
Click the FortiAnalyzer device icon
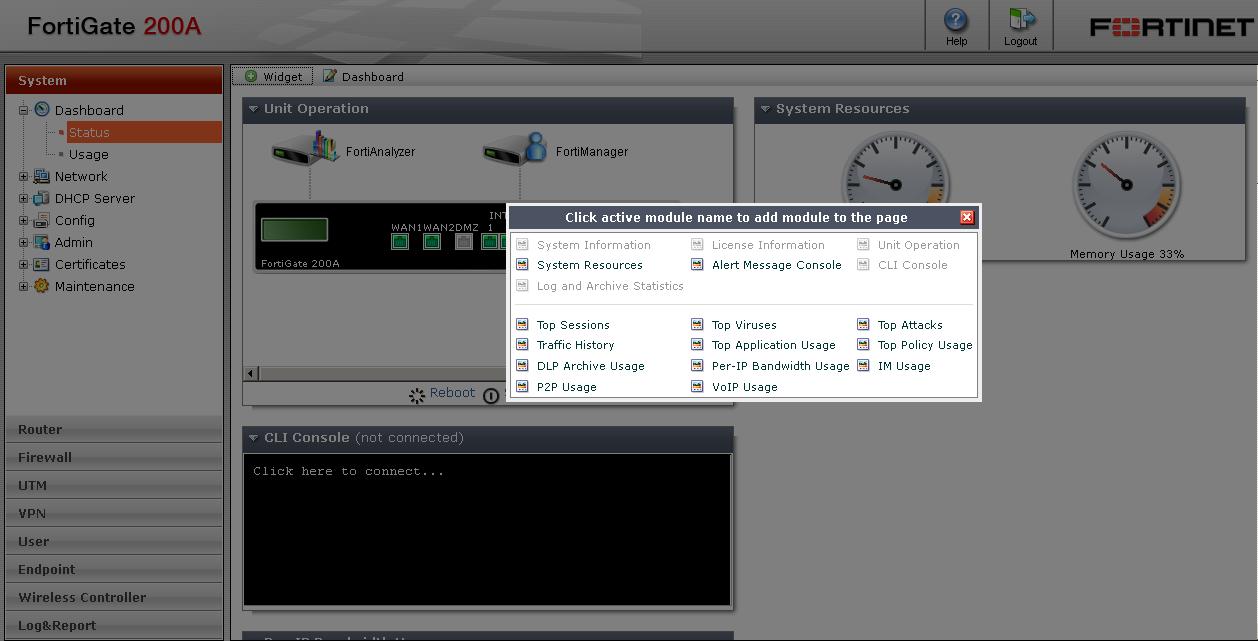point(307,148)
